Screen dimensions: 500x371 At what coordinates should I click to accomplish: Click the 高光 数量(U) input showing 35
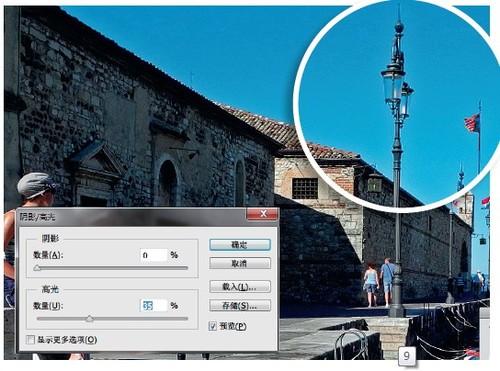[154, 306]
